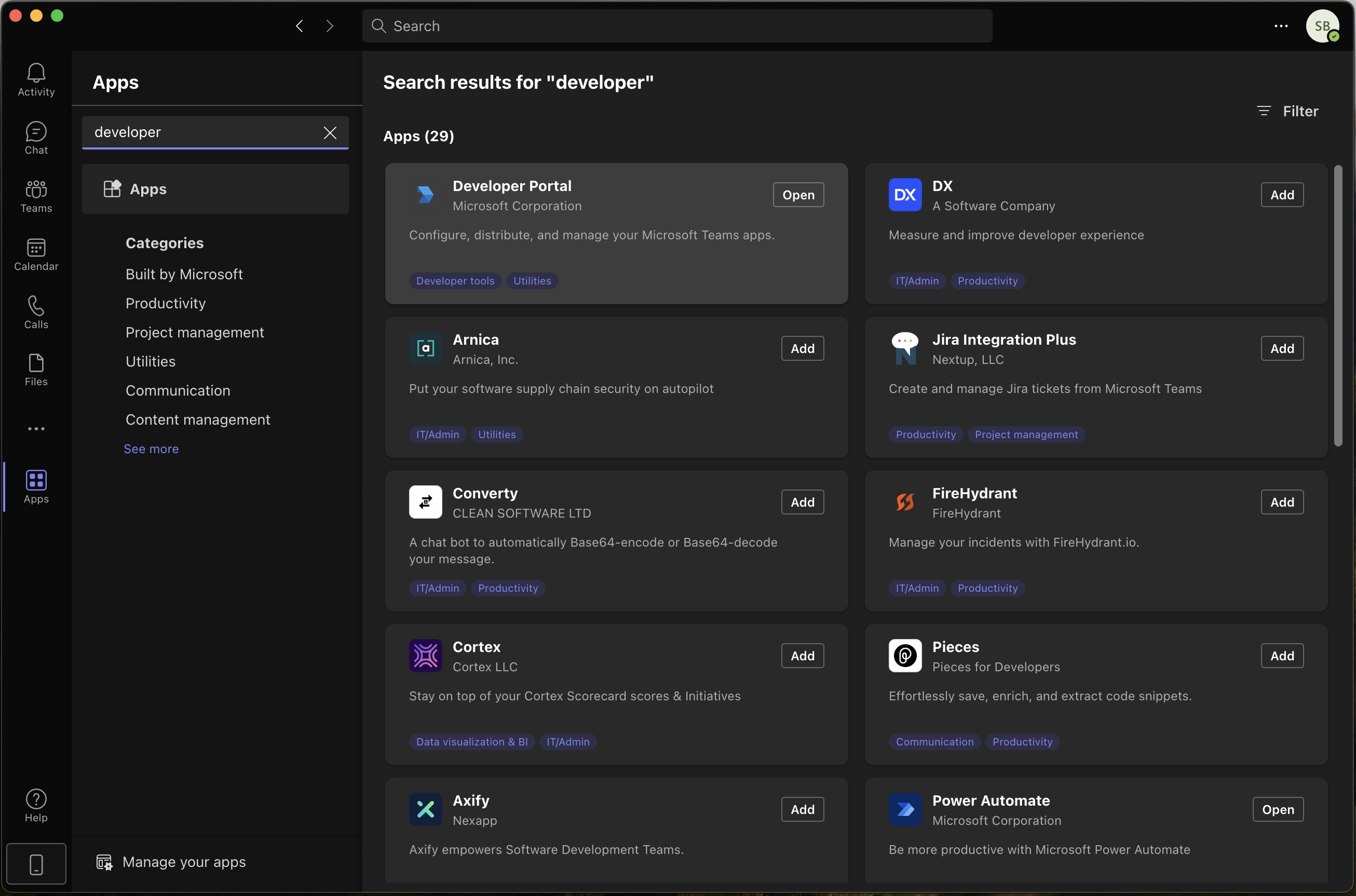
Task: Click the top Search field
Action: pyautogui.click(x=677, y=26)
